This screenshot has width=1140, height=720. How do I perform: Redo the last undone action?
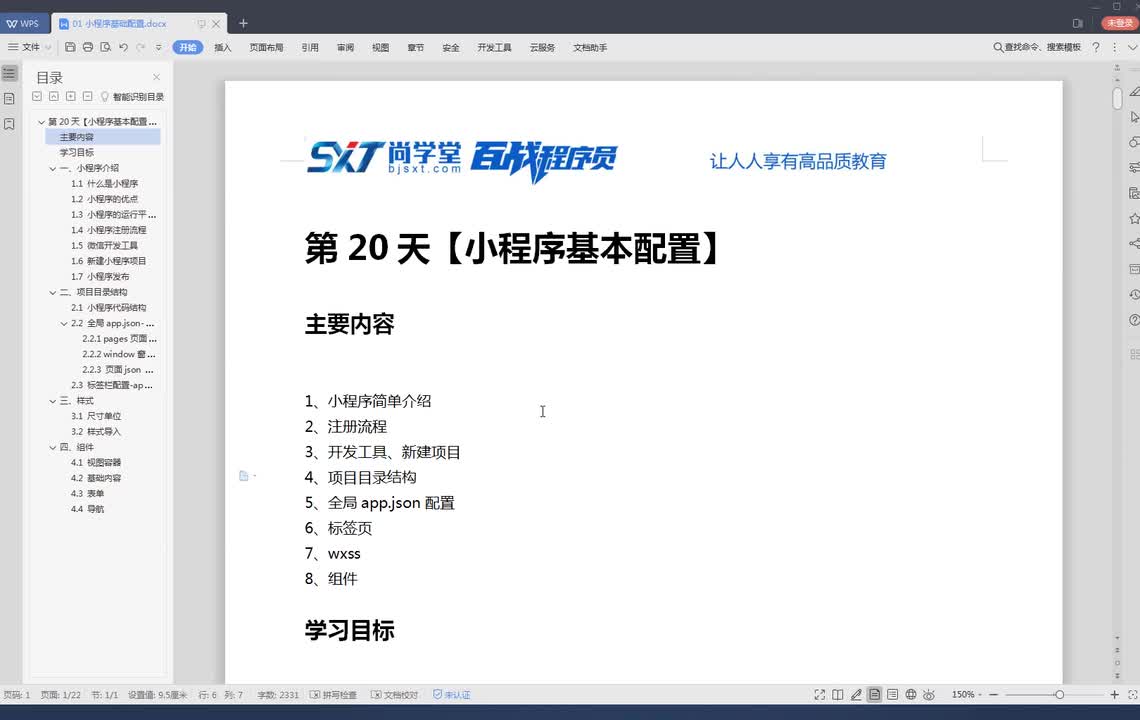pyautogui.click(x=141, y=47)
